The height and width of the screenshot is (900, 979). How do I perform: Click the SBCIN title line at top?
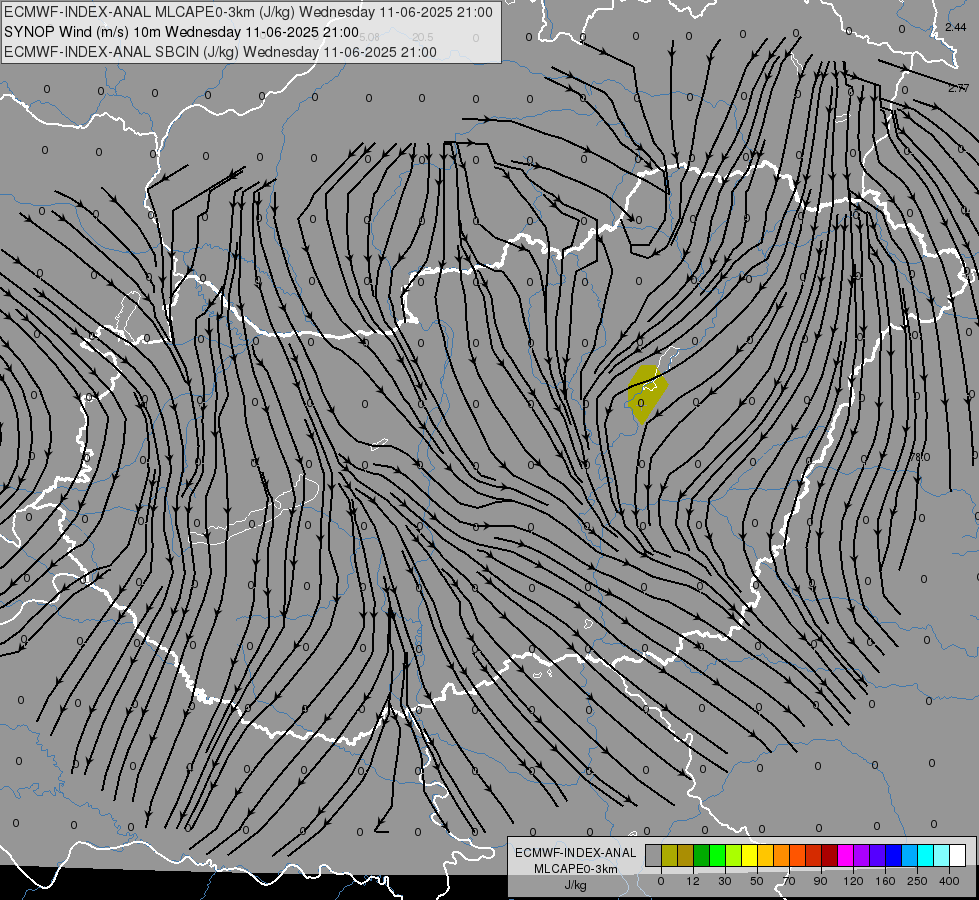220,52
